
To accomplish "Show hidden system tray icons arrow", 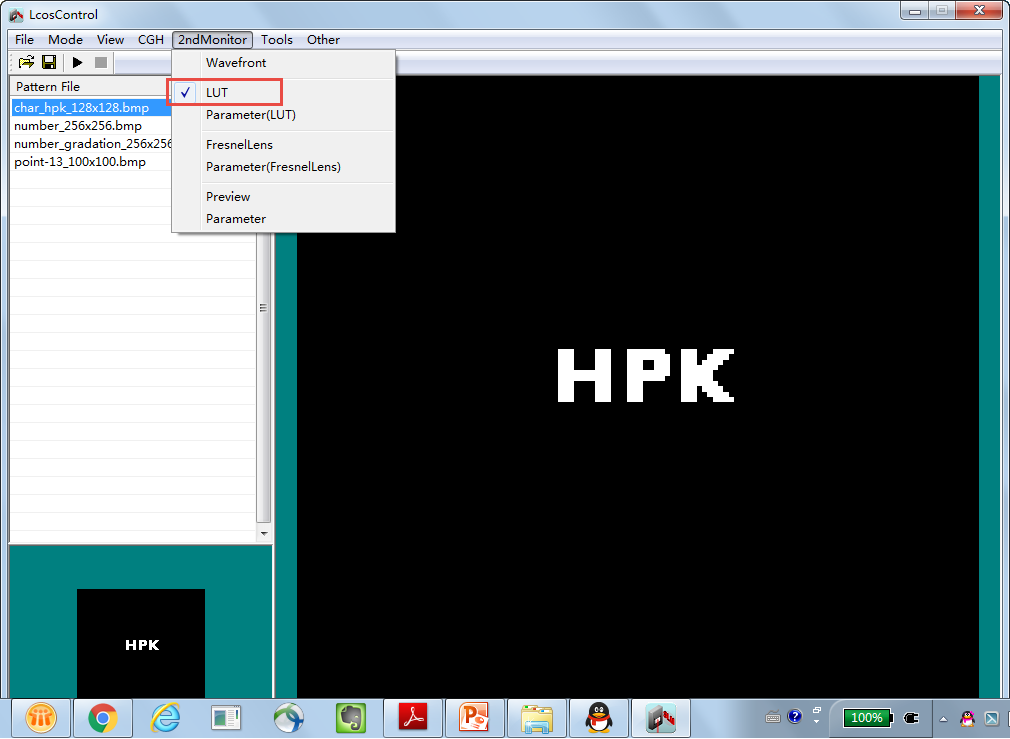I will (x=943, y=718).
